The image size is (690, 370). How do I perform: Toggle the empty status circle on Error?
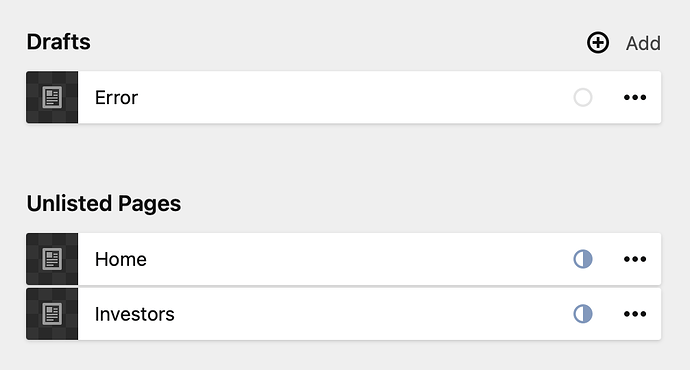(583, 97)
